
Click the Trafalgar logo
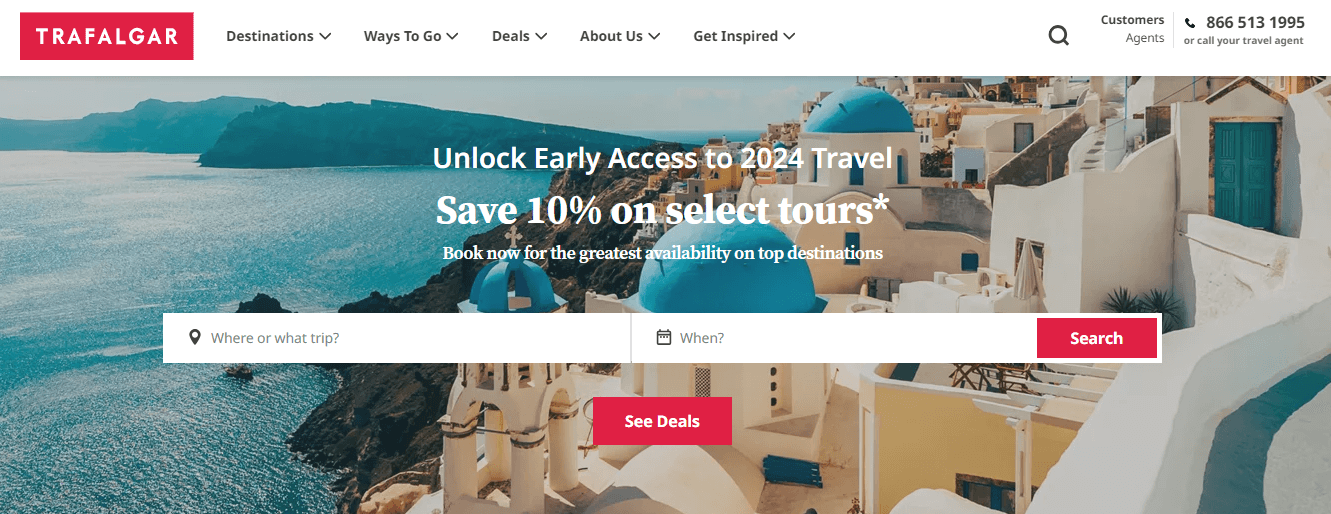[x=107, y=36]
